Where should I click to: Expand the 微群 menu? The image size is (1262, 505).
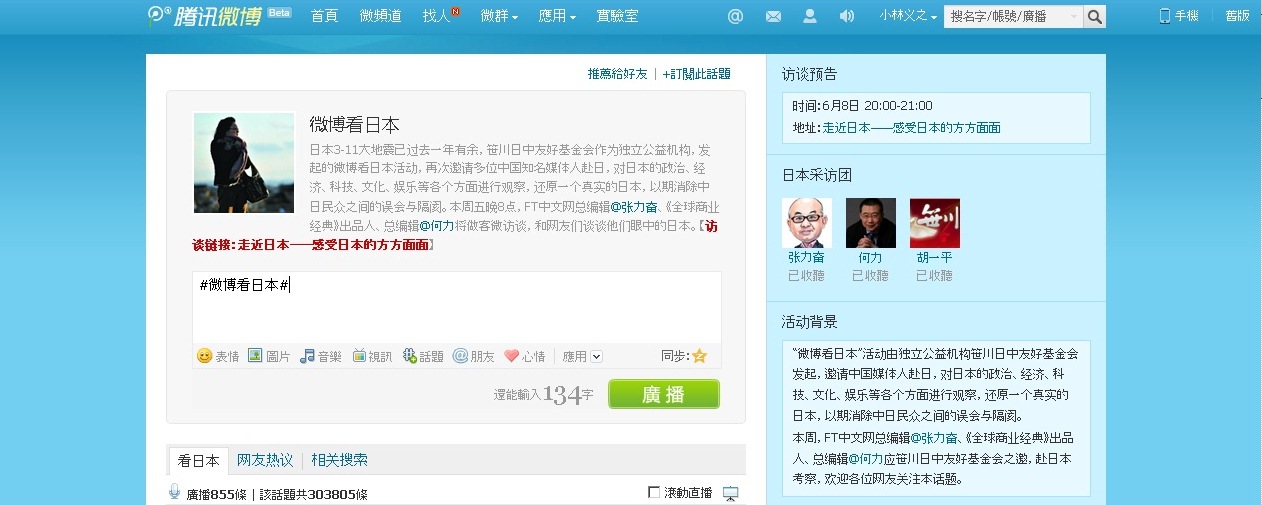(x=499, y=16)
